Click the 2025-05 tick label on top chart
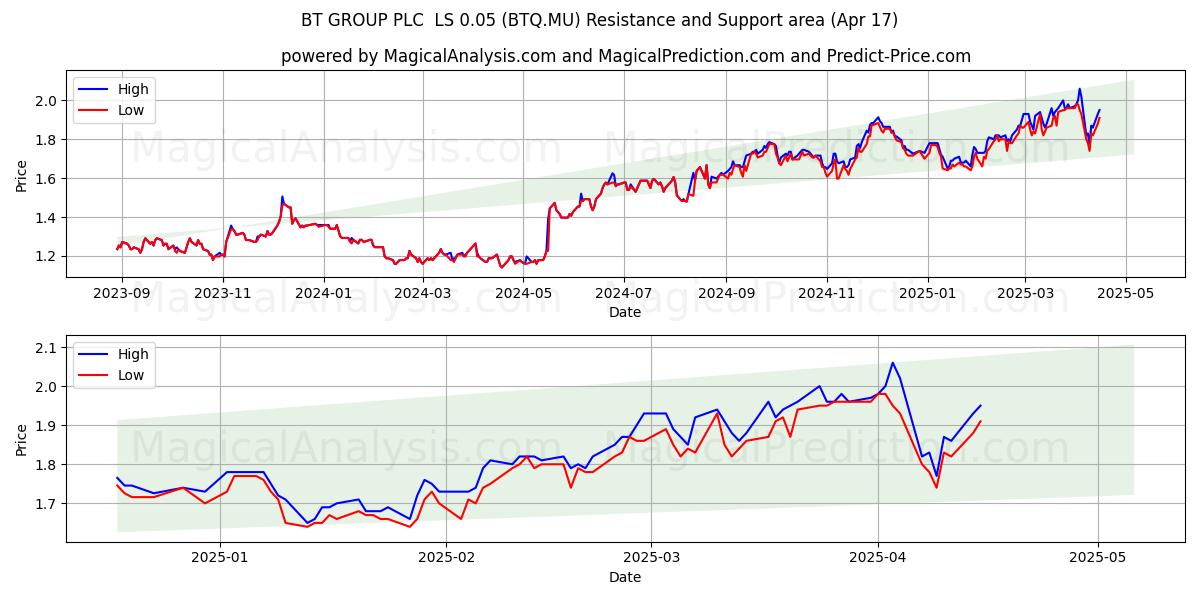Screen dimensions: 1200x600 tap(1125, 294)
